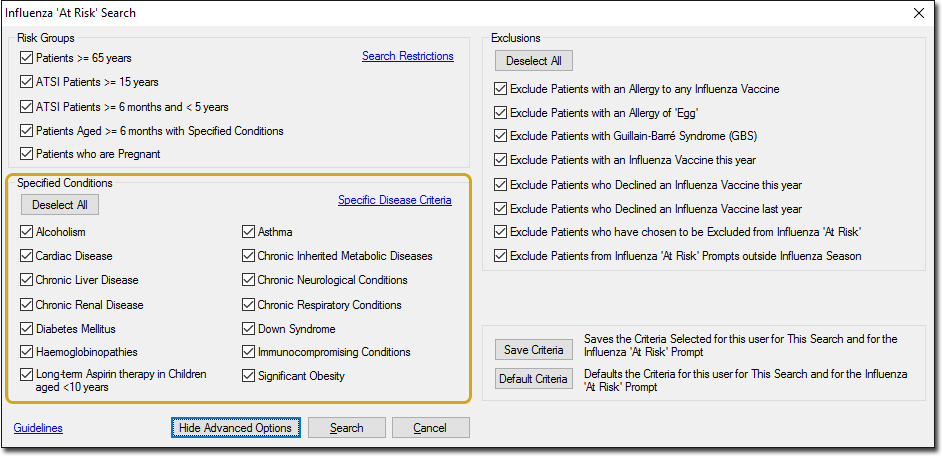Open the Search Restrictions link
This screenshot has width=942, height=456.
[407, 56]
